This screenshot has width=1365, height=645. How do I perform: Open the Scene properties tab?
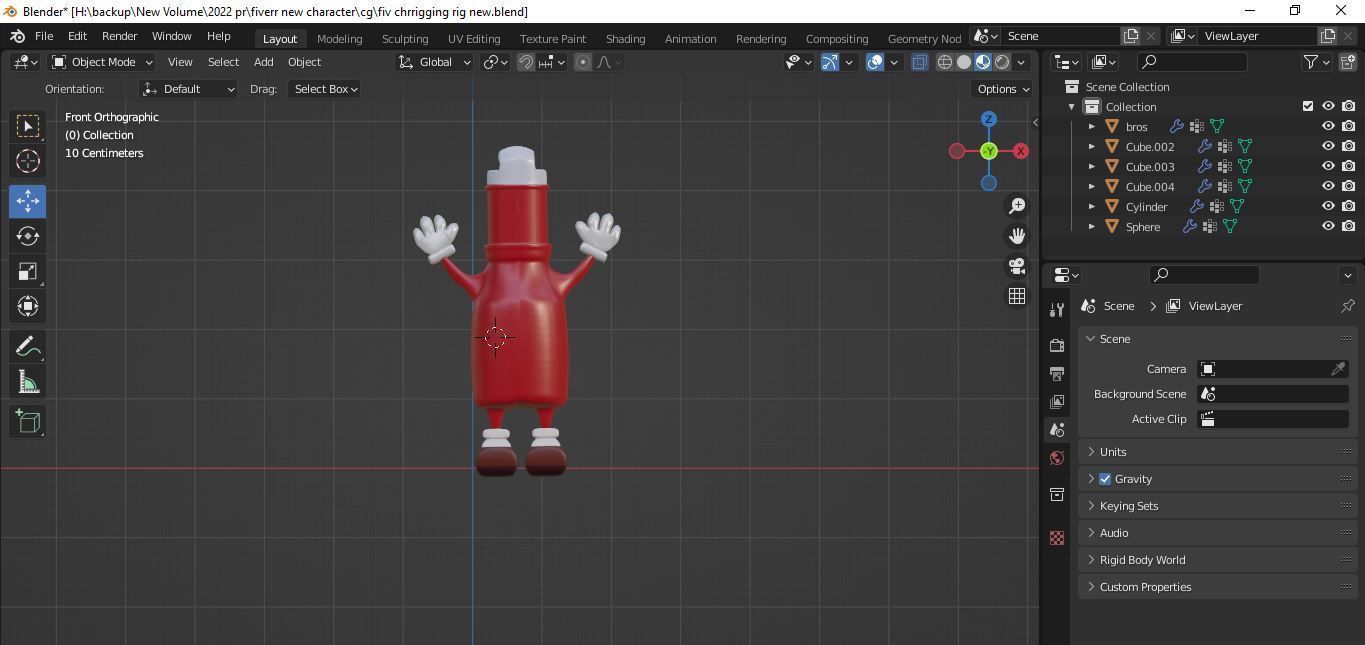1057,429
